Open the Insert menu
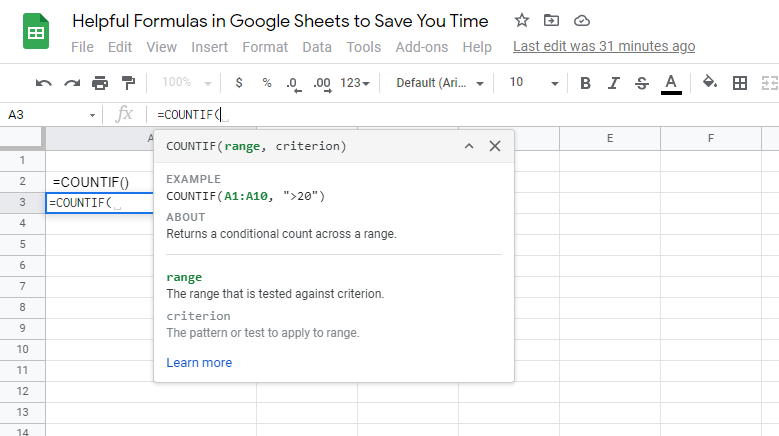 [x=209, y=47]
